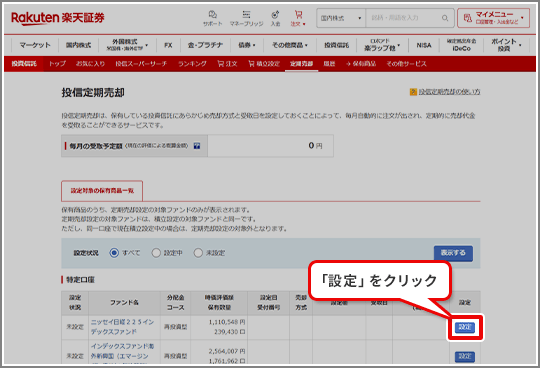Click the Rakuten 楽天証券 logo

[x=58, y=18]
